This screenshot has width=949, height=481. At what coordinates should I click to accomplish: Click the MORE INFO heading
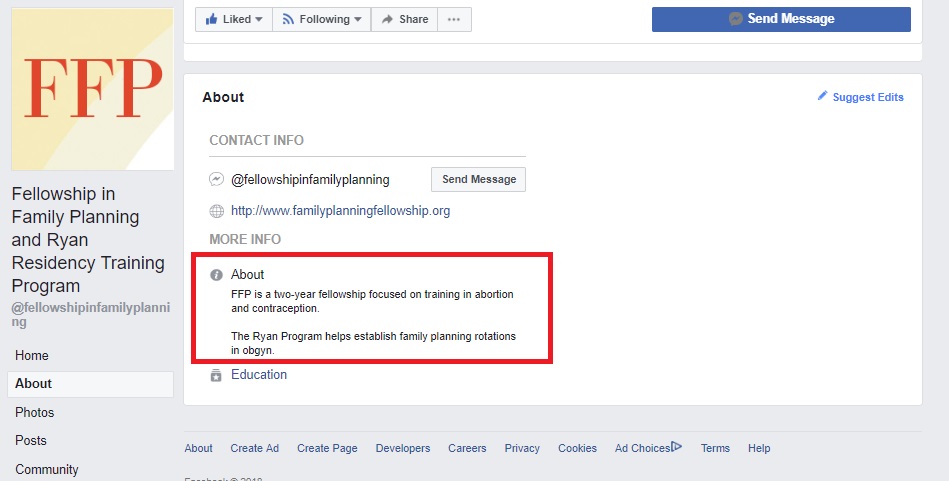[245, 240]
